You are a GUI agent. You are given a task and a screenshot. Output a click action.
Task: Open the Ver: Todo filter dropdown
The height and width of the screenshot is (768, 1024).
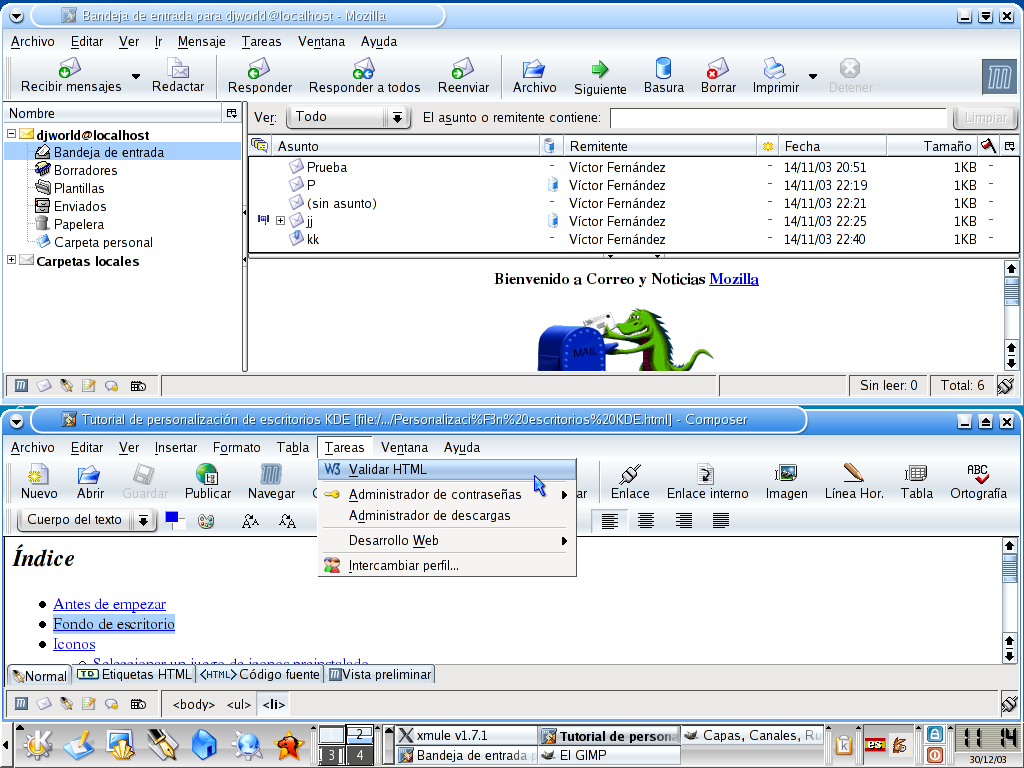(349, 117)
